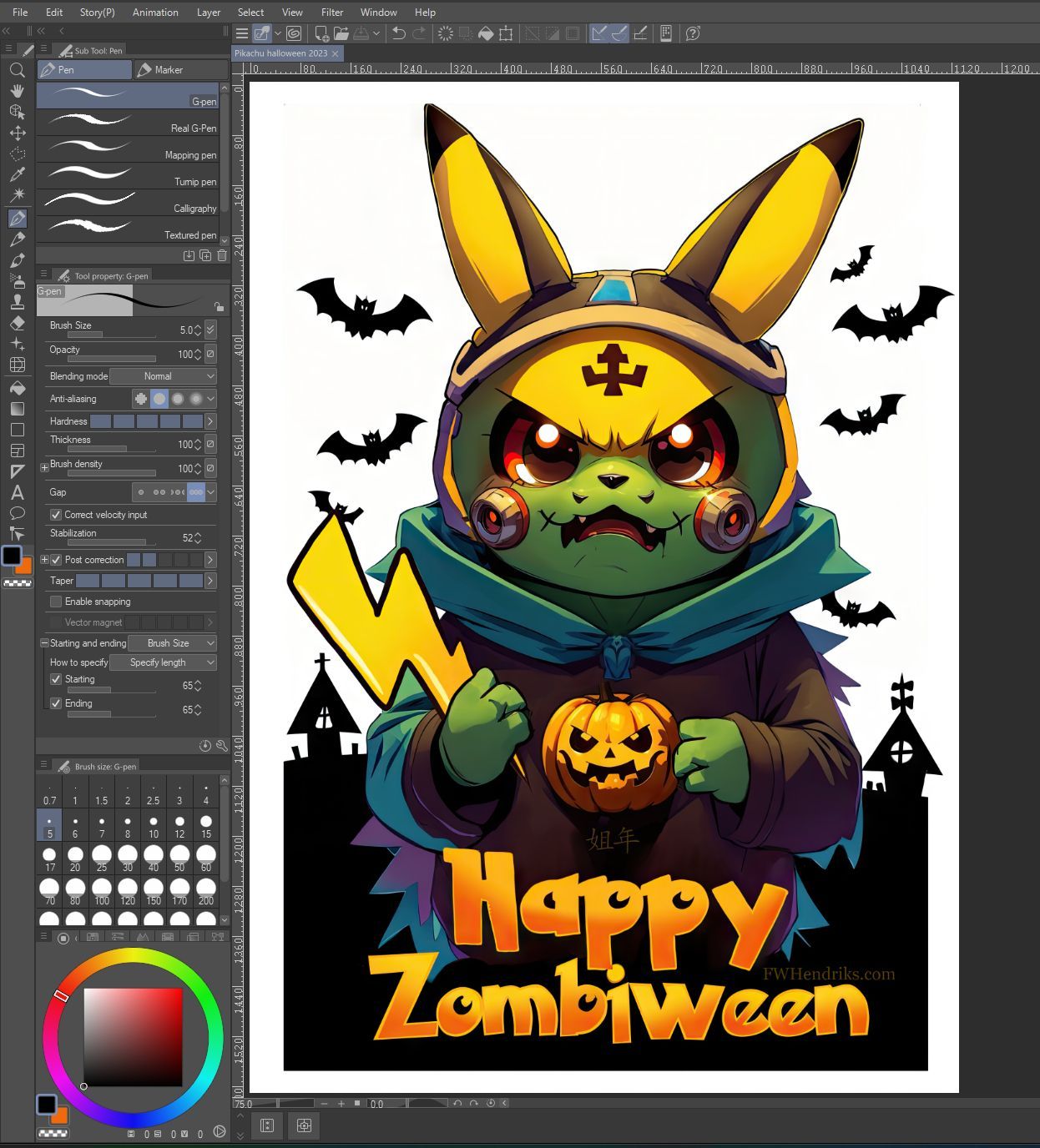Toggle the Starting checkbox
Screen dimensions: 1040x1148
click(56, 679)
